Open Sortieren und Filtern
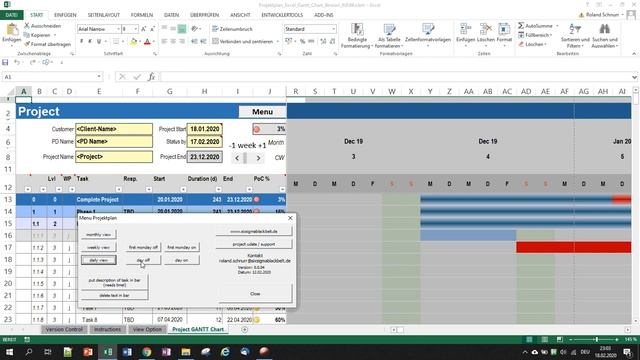The height and width of the screenshot is (360, 640). (575, 36)
